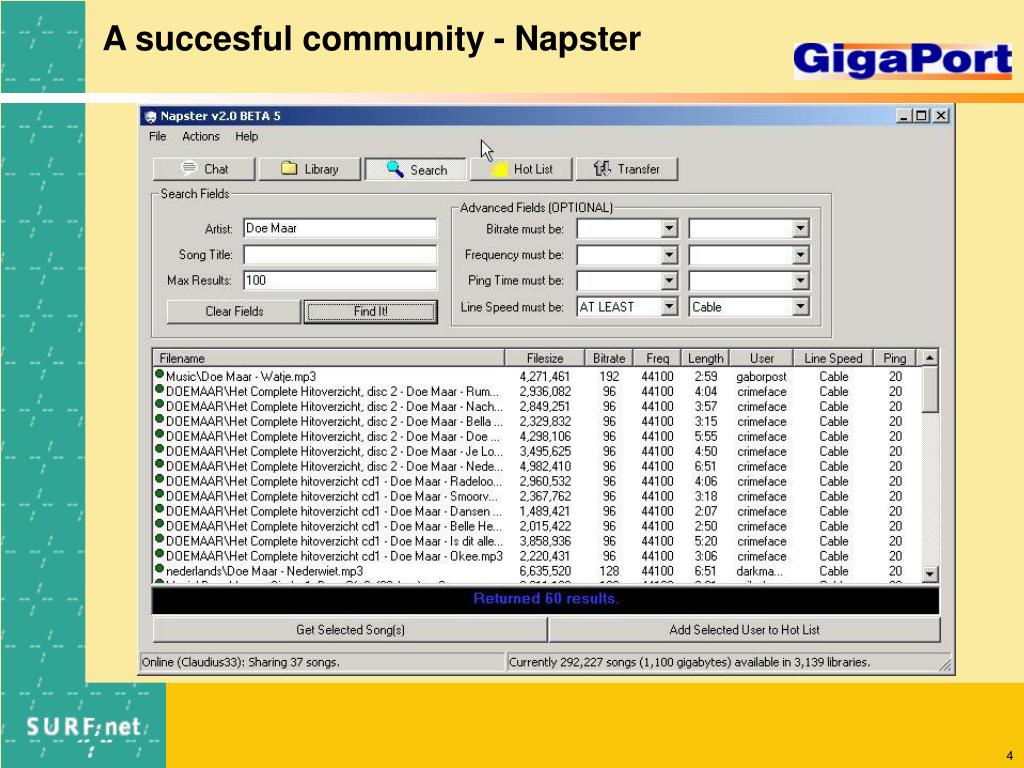The width and height of the screenshot is (1024, 768).
Task: Click the Find It! button
Action: point(370,312)
